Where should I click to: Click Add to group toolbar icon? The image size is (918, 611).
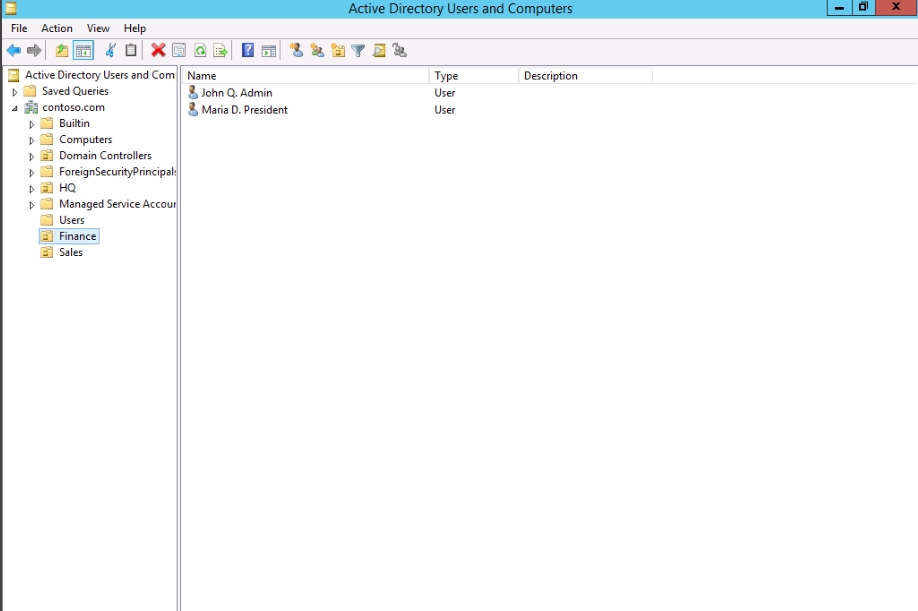click(x=399, y=51)
